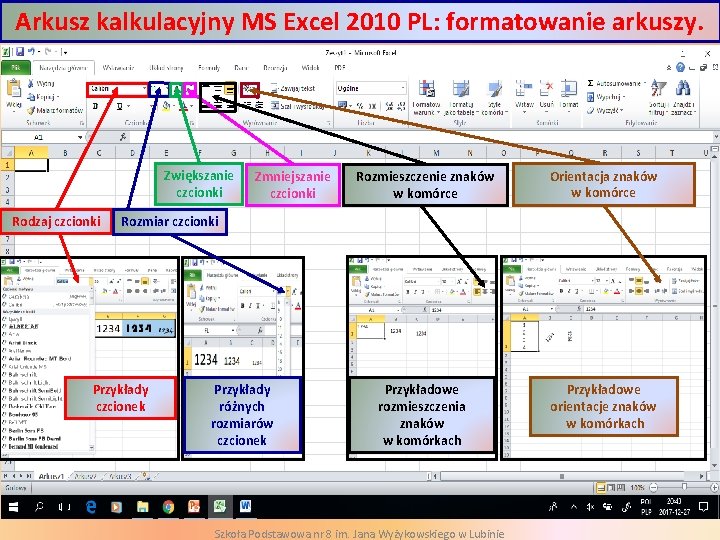Click Sortuj i filtruj icon
Image resolution: width=720 pixels, height=540 pixels.
pyautogui.click(x=658, y=89)
